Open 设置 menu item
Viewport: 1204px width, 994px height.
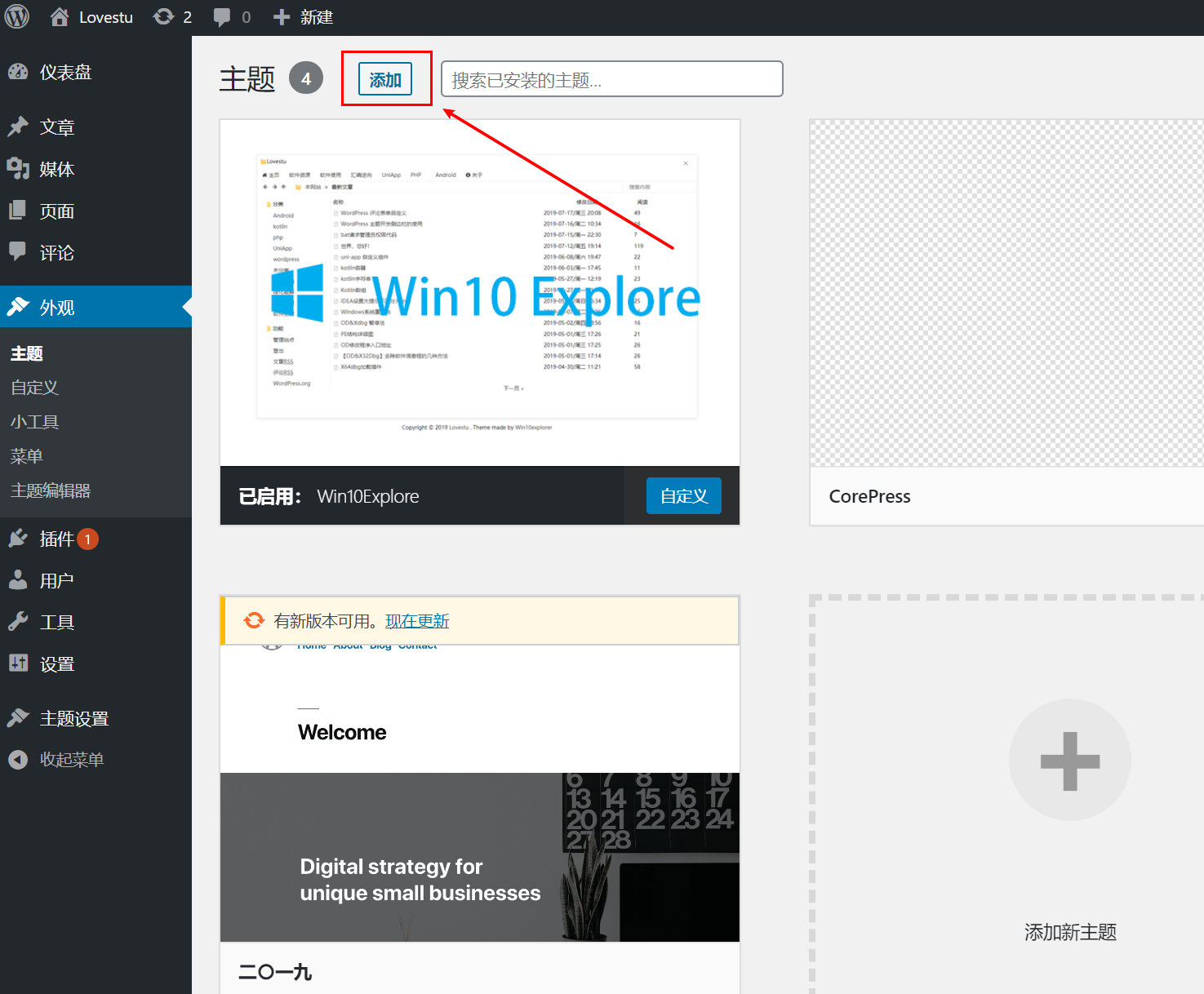point(57,664)
